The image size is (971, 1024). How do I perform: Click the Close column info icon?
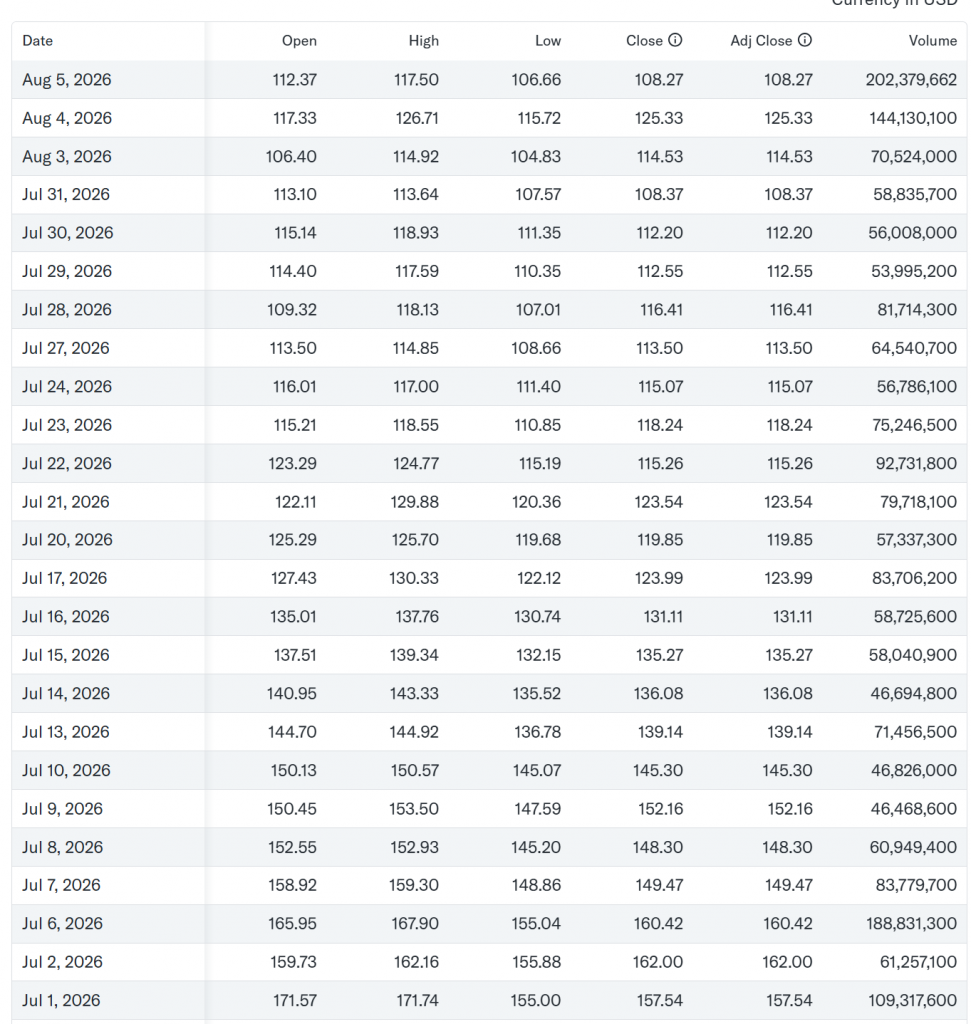click(675, 40)
